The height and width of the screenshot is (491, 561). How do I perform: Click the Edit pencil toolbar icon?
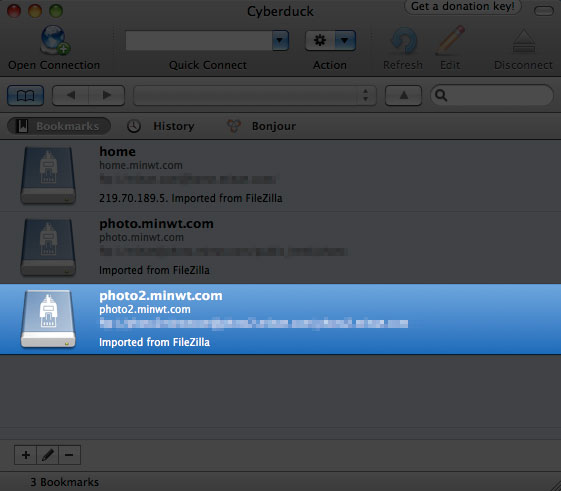450,40
